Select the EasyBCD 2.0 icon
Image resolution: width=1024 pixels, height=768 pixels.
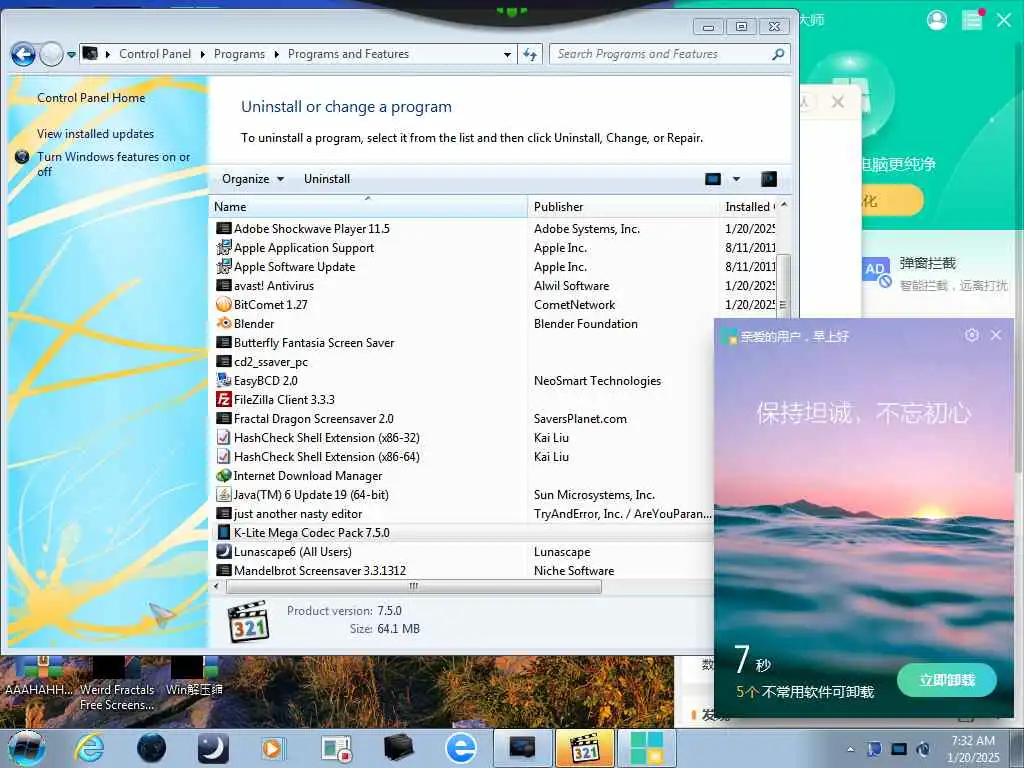tap(224, 380)
